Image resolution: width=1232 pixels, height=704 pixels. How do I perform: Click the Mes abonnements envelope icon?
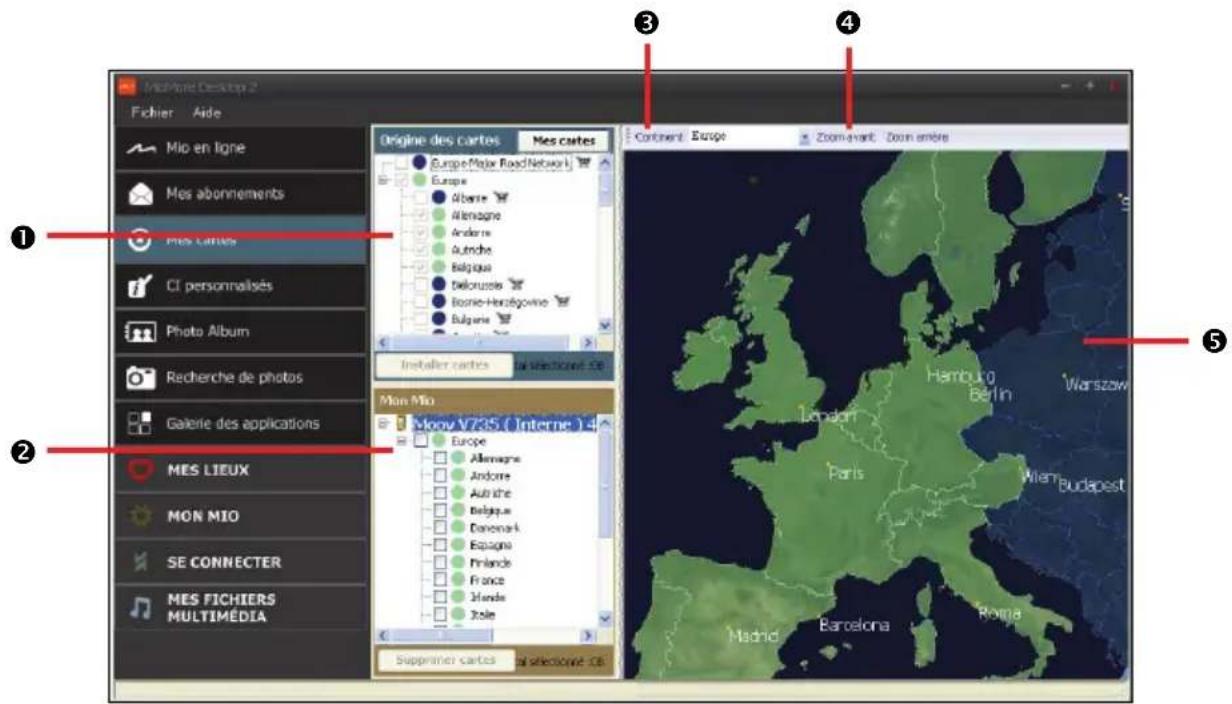pyautogui.click(x=141, y=194)
